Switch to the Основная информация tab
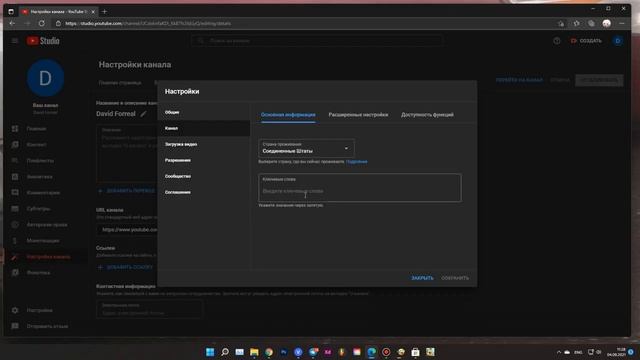Viewport: 640px width, 360px height. pyautogui.click(x=288, y=115)
